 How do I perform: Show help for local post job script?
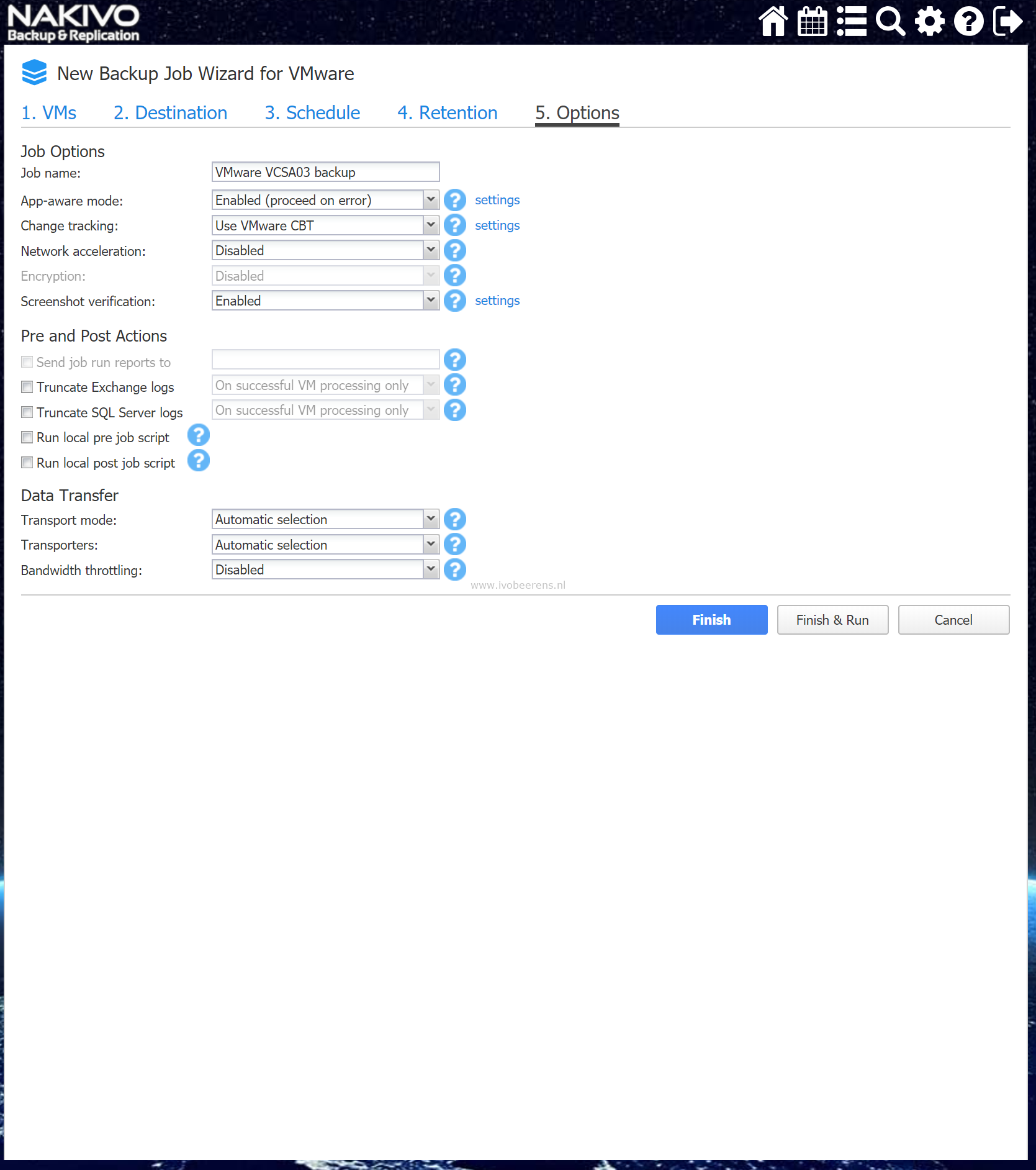199,461
